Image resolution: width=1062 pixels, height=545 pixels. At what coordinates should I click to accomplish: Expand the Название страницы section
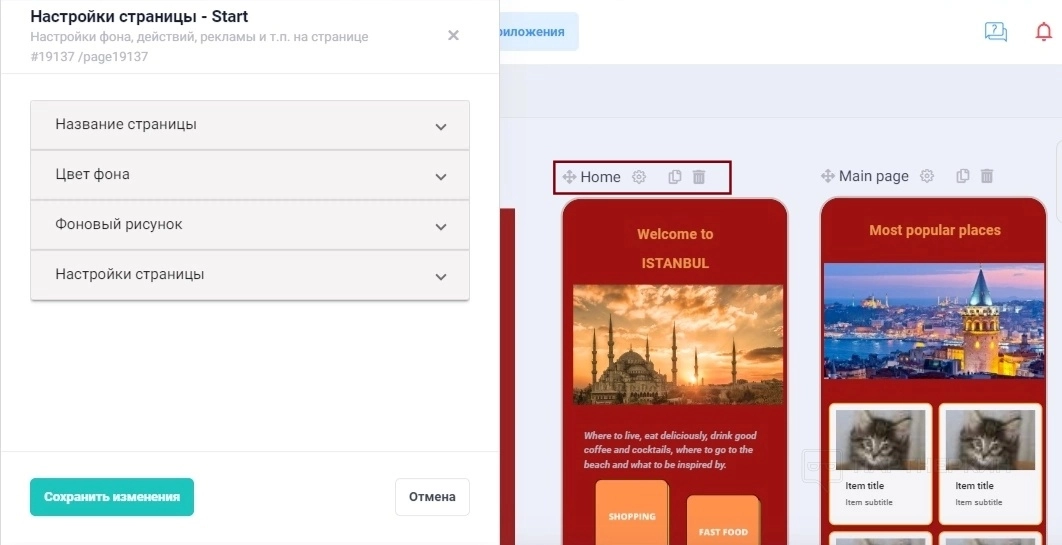coord(250,125)
